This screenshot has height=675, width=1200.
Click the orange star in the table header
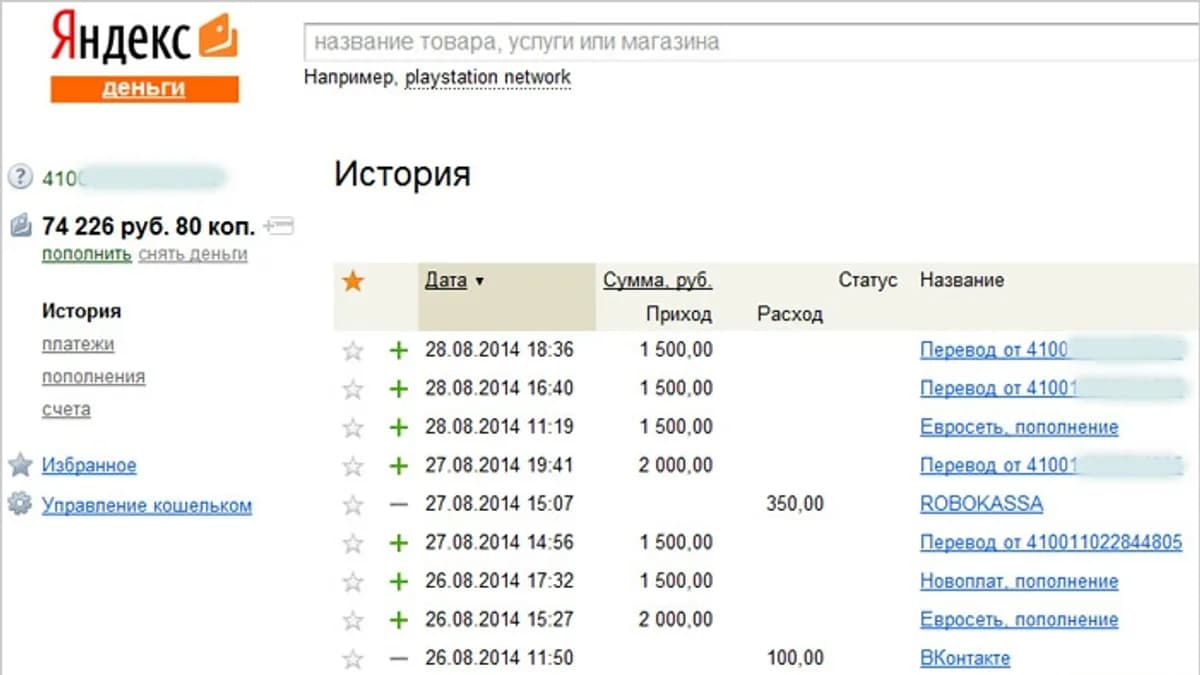[353, 282]
